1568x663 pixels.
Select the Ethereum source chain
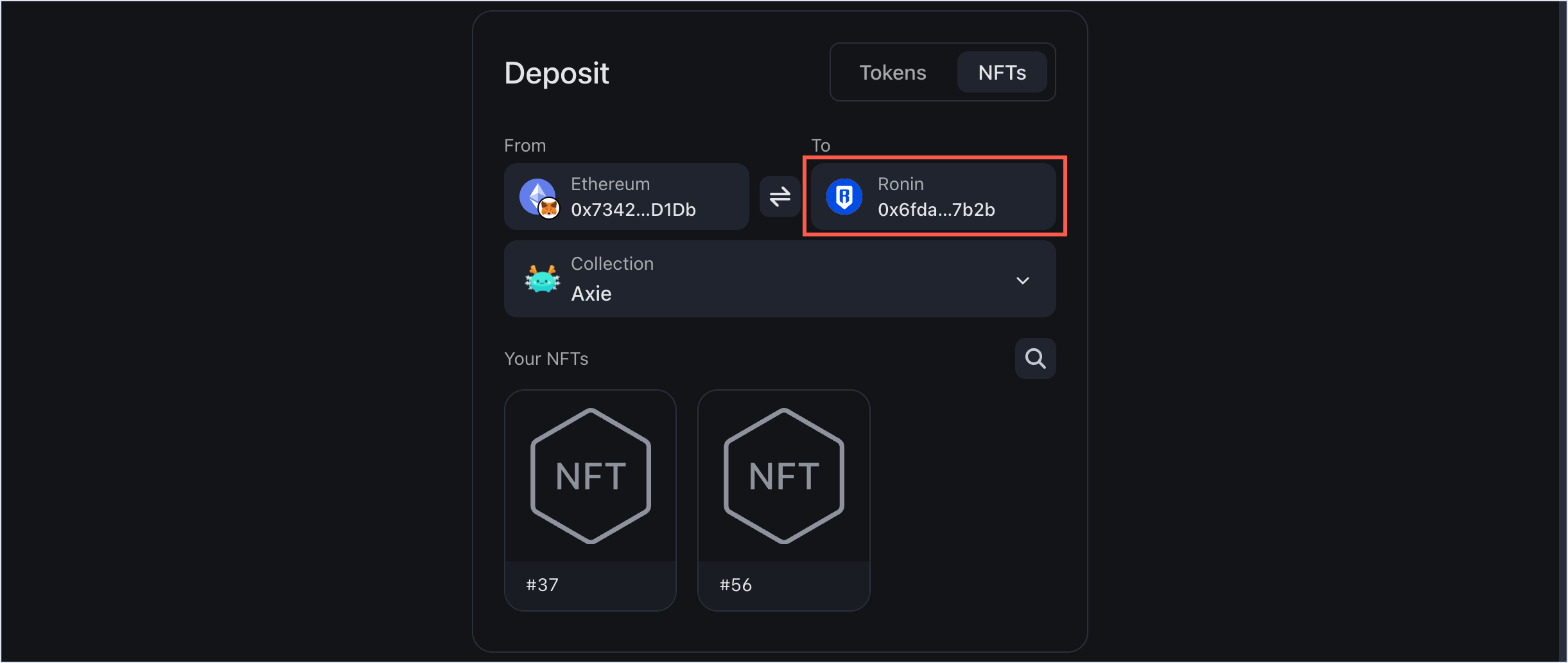626,196
